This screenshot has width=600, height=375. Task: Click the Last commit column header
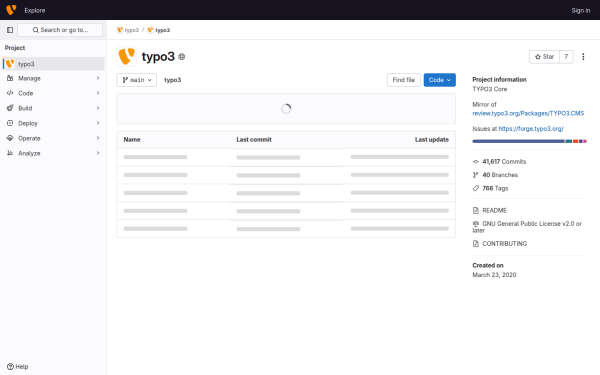[x=254, y=140]
